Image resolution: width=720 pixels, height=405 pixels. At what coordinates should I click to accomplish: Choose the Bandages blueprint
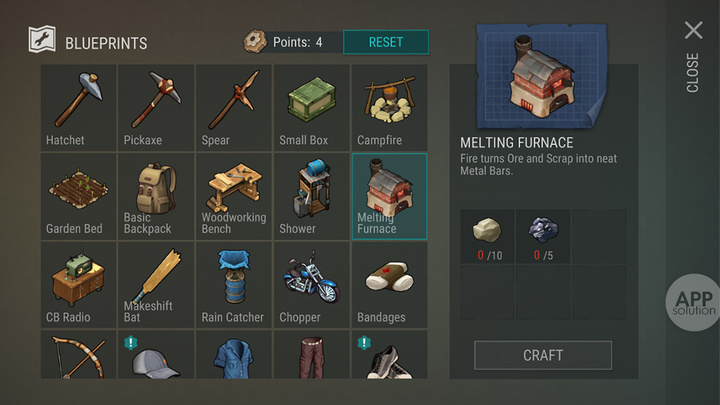(x=389, y=285)
